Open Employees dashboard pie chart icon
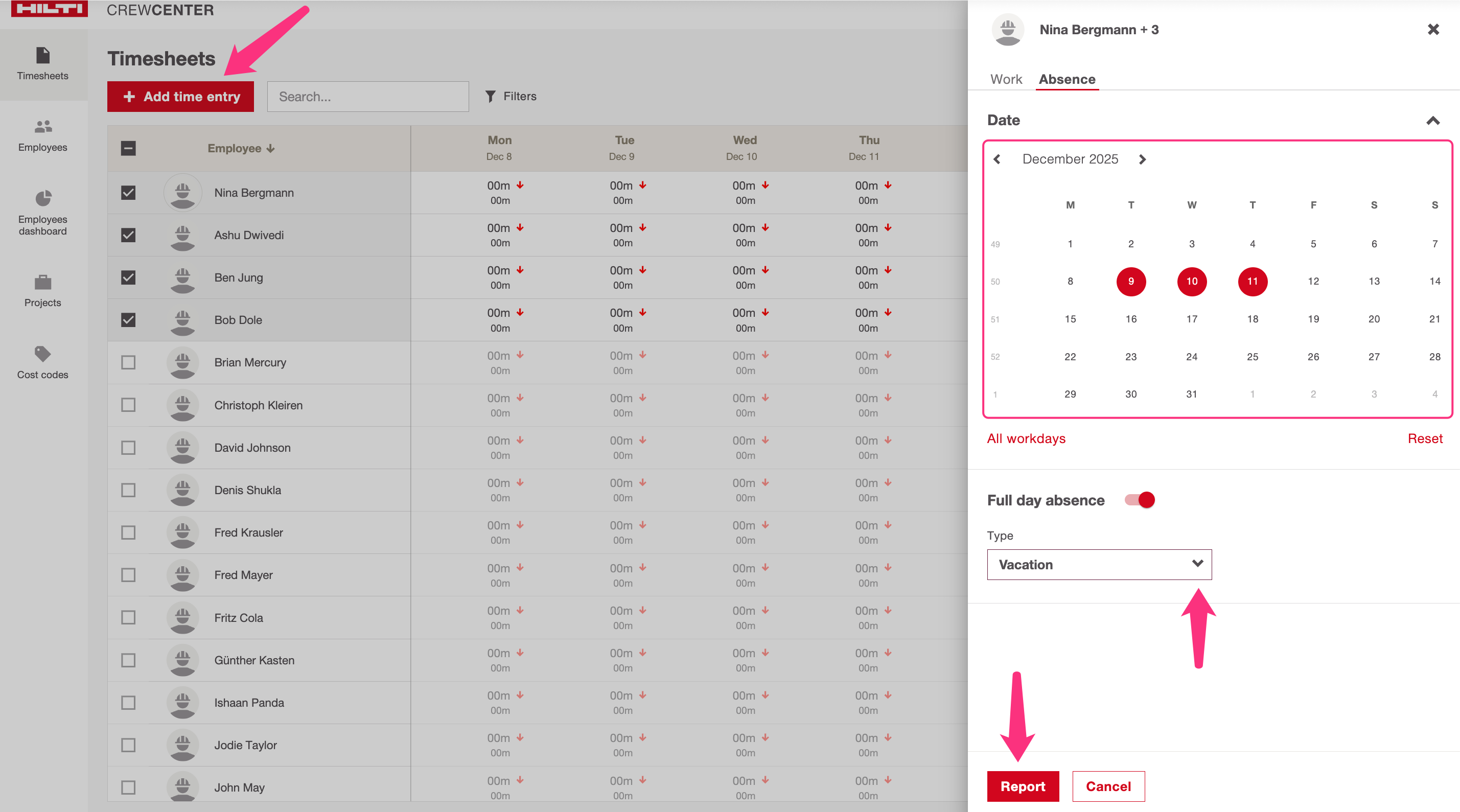1460x812 pixels. coord(43,198)
